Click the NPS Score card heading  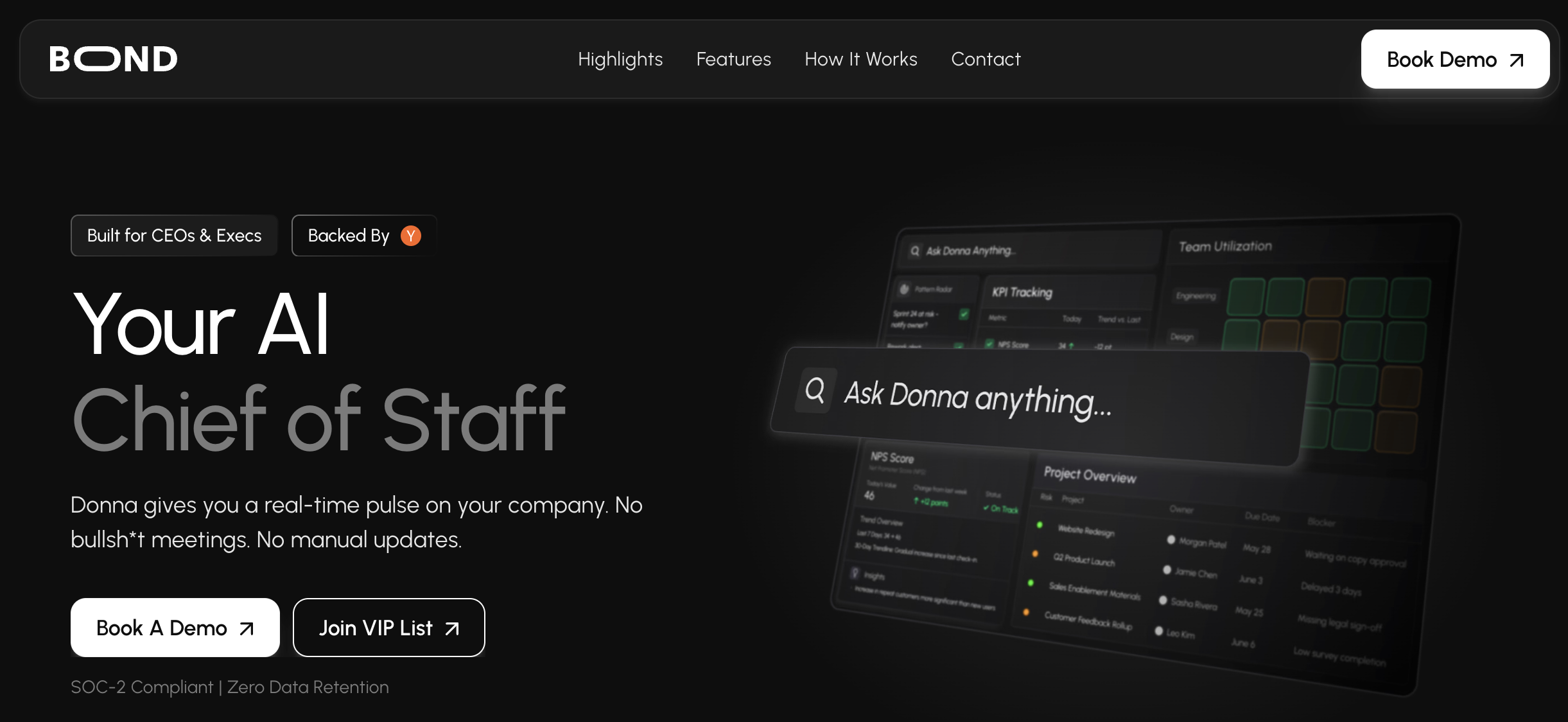click(x=892, y=457)
